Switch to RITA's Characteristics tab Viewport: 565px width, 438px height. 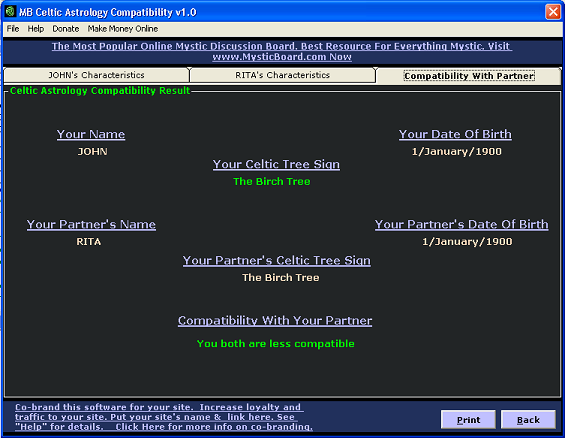(282, 75)
